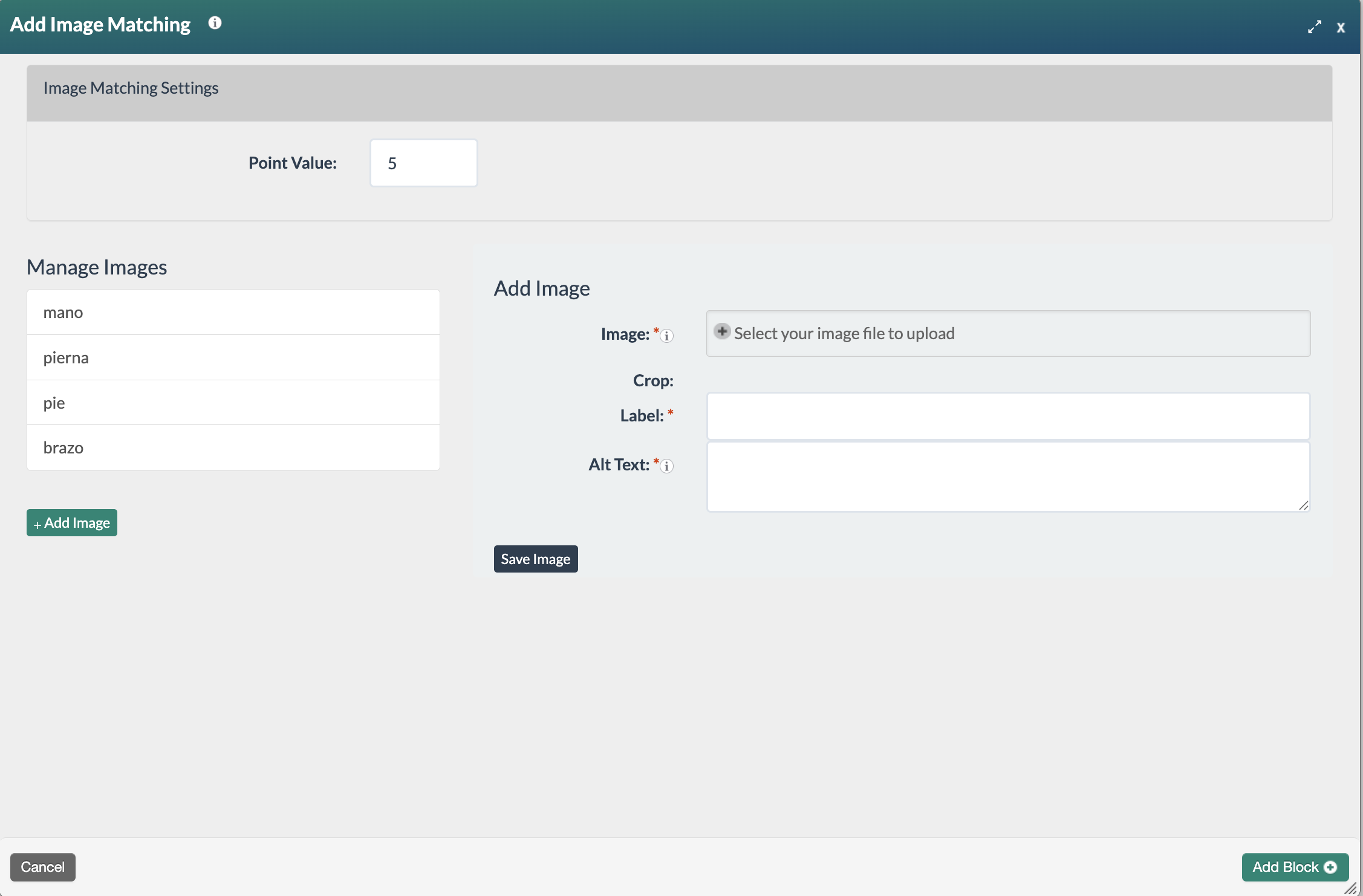
Task: Click the Cancel button
Action: [43, 867]
